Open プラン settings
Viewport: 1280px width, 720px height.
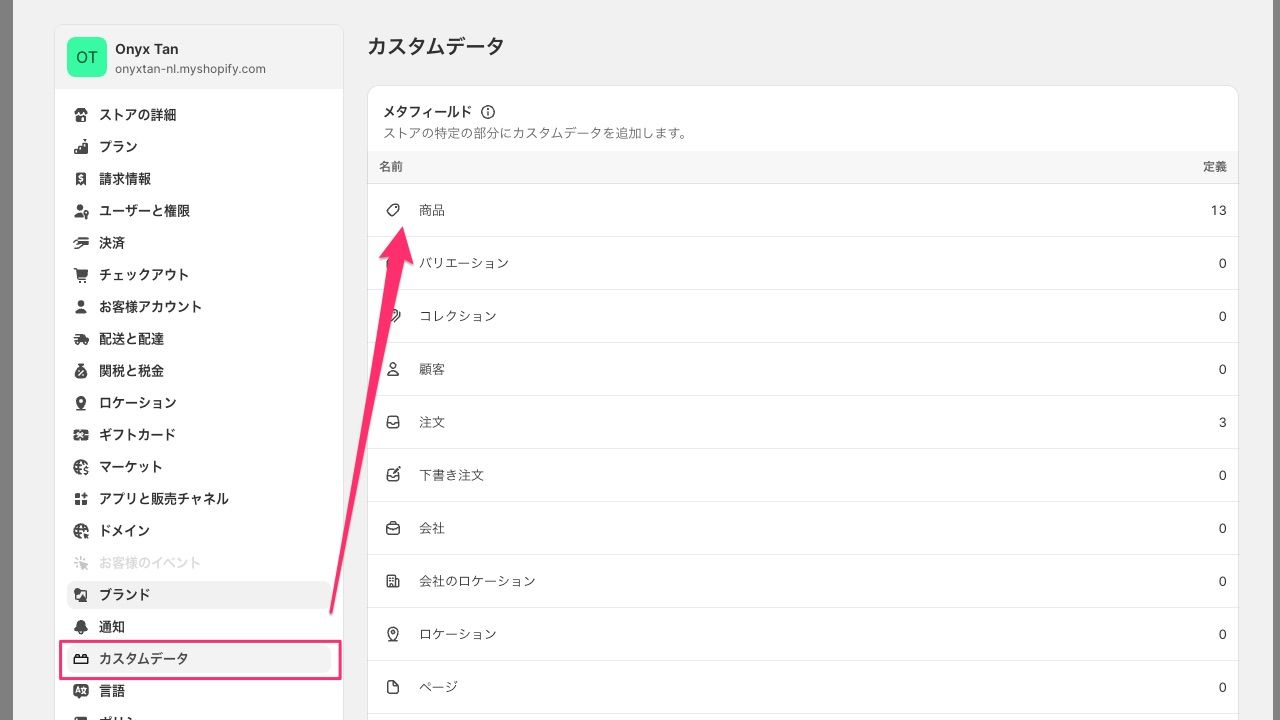(x=199, y=147)
